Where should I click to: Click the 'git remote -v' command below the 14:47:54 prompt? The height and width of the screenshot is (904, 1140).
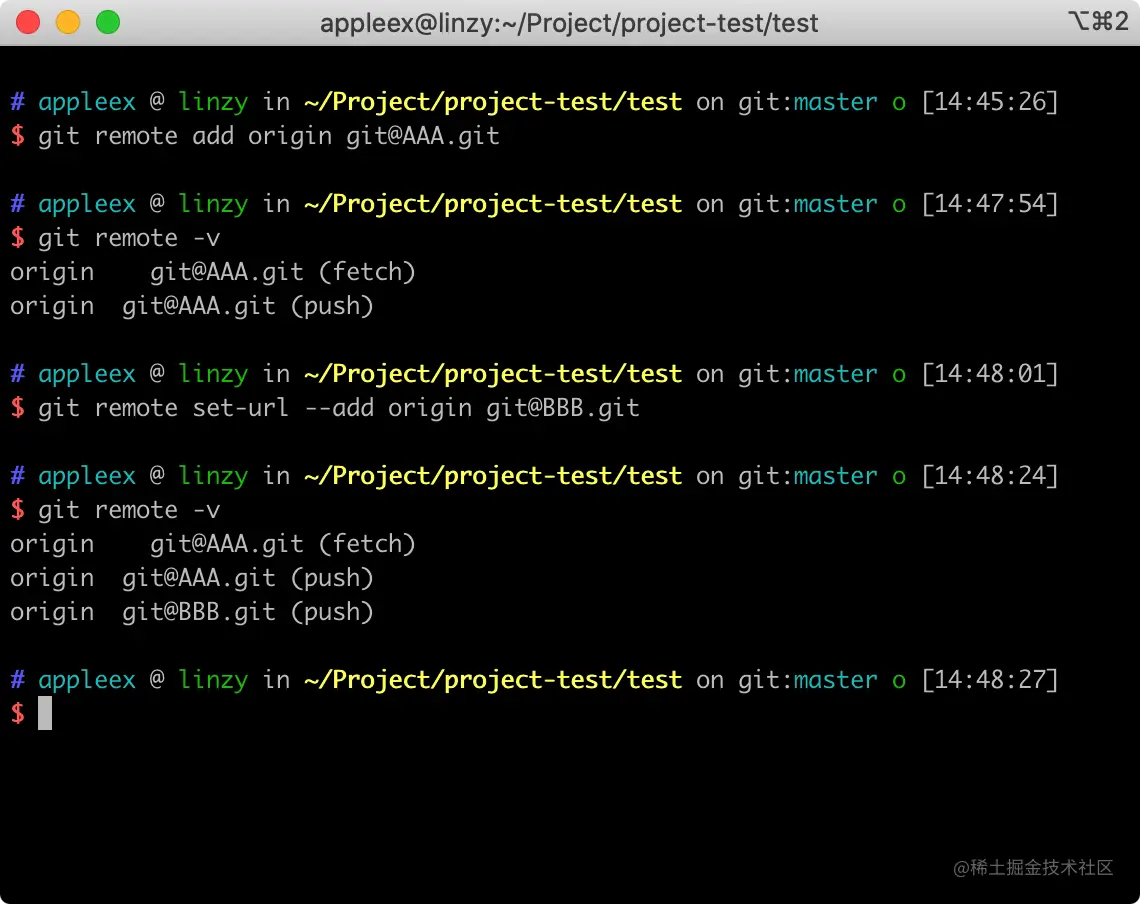(x=129, y=238)
